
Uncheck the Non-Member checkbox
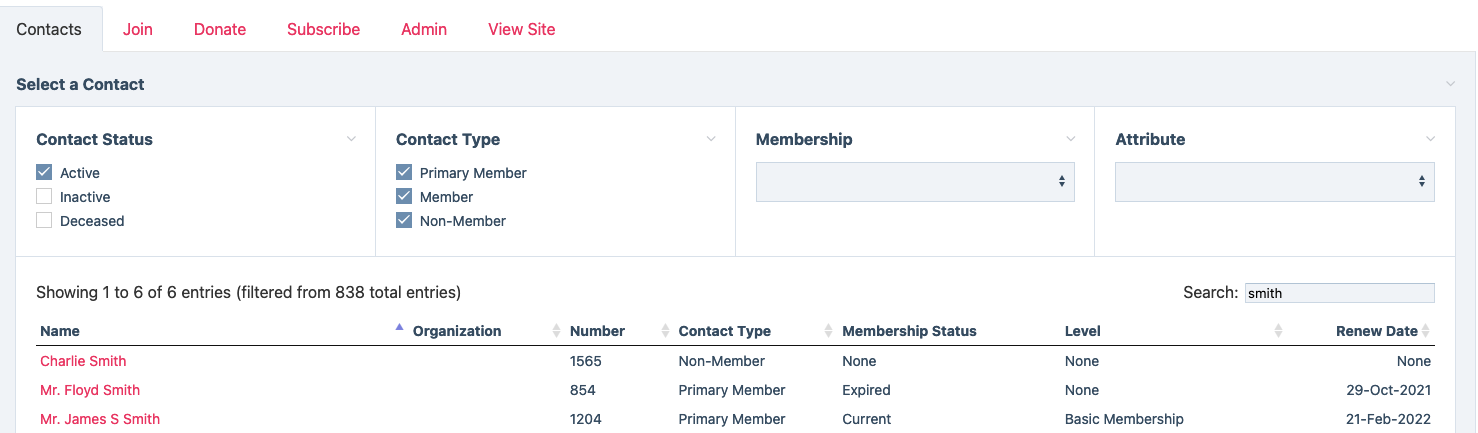404,220
